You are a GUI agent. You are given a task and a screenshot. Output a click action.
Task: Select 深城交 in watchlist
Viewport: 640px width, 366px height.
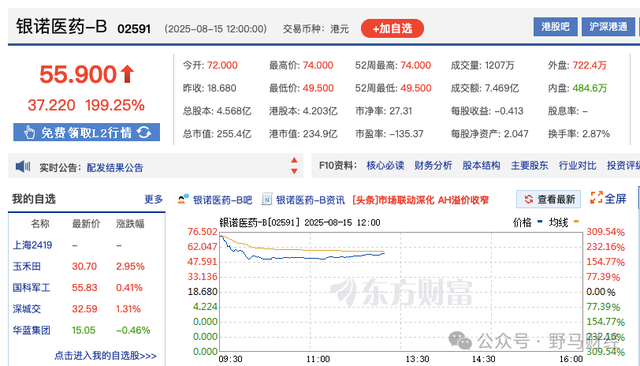pos(27,309)
